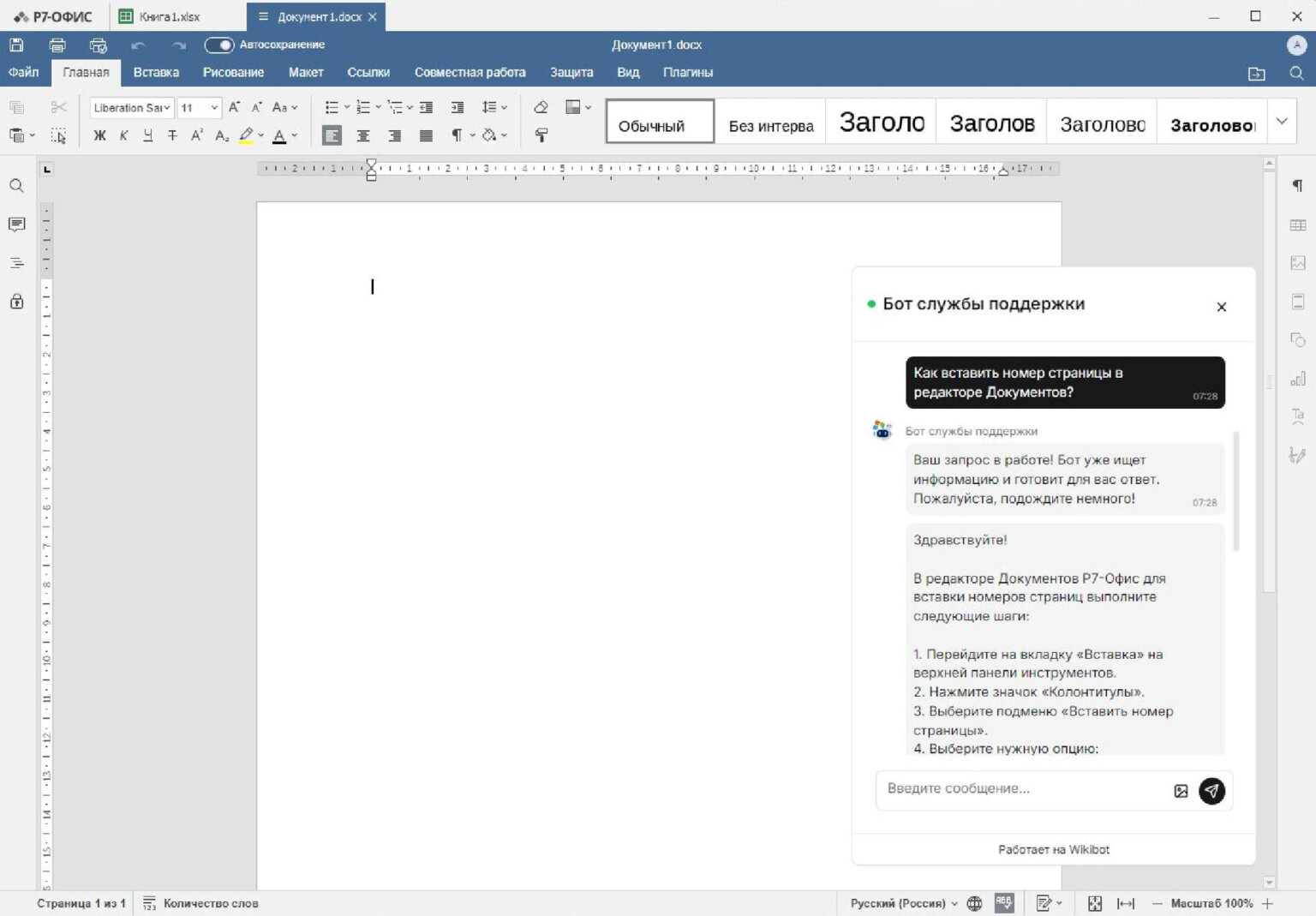Toggle bold formatting (Ж)
1316x916 pixels.
(99, 135)
